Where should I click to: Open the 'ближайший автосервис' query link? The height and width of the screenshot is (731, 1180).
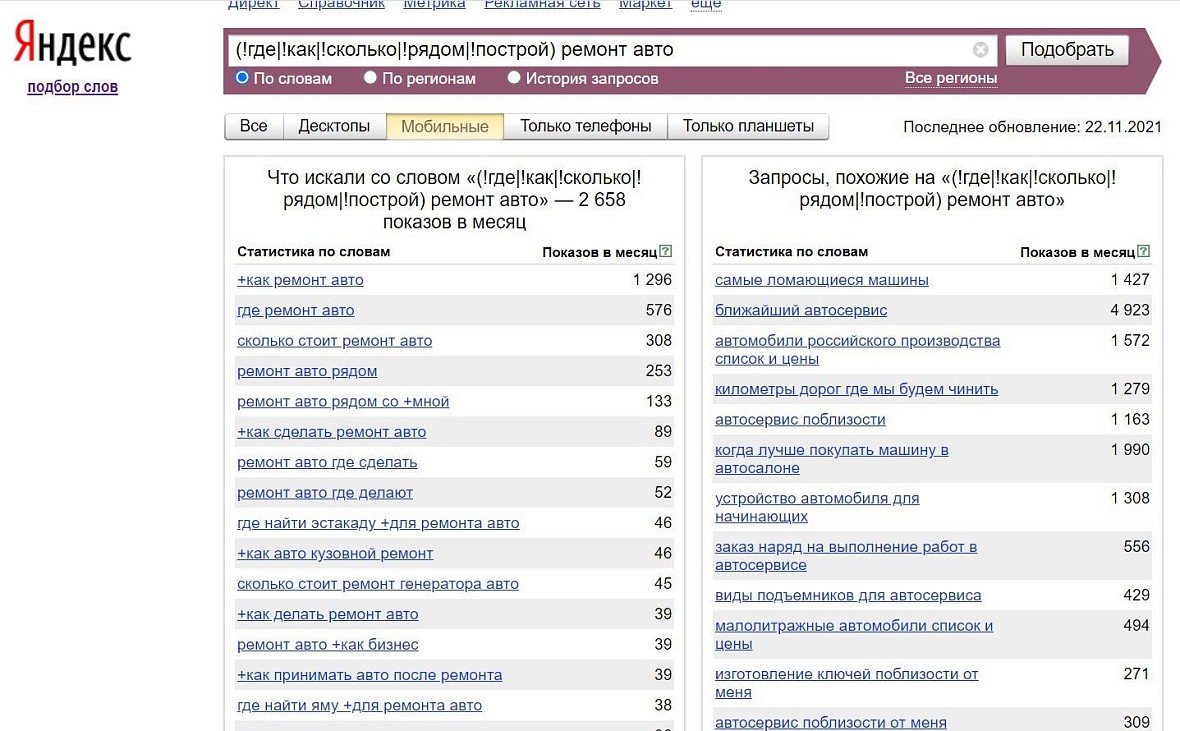[x=800, y=310]
